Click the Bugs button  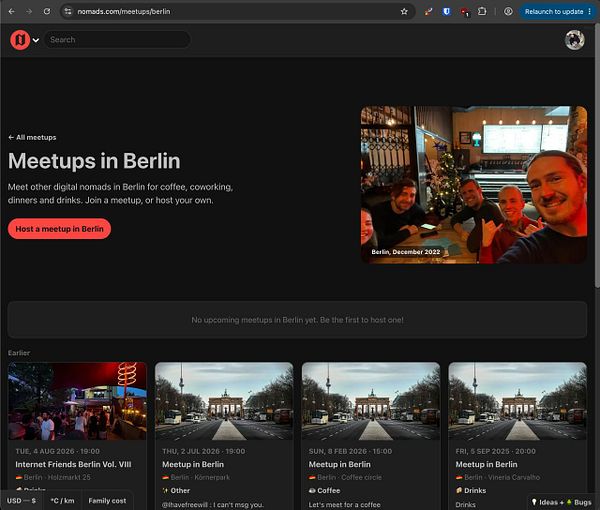(579, 502)
